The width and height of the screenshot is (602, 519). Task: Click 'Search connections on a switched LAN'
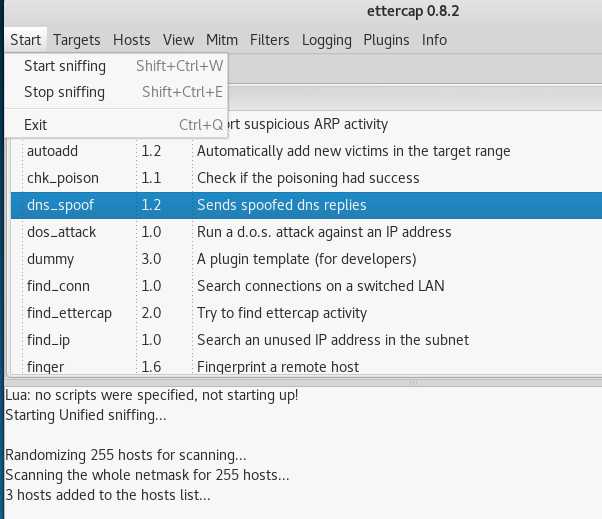321,286
